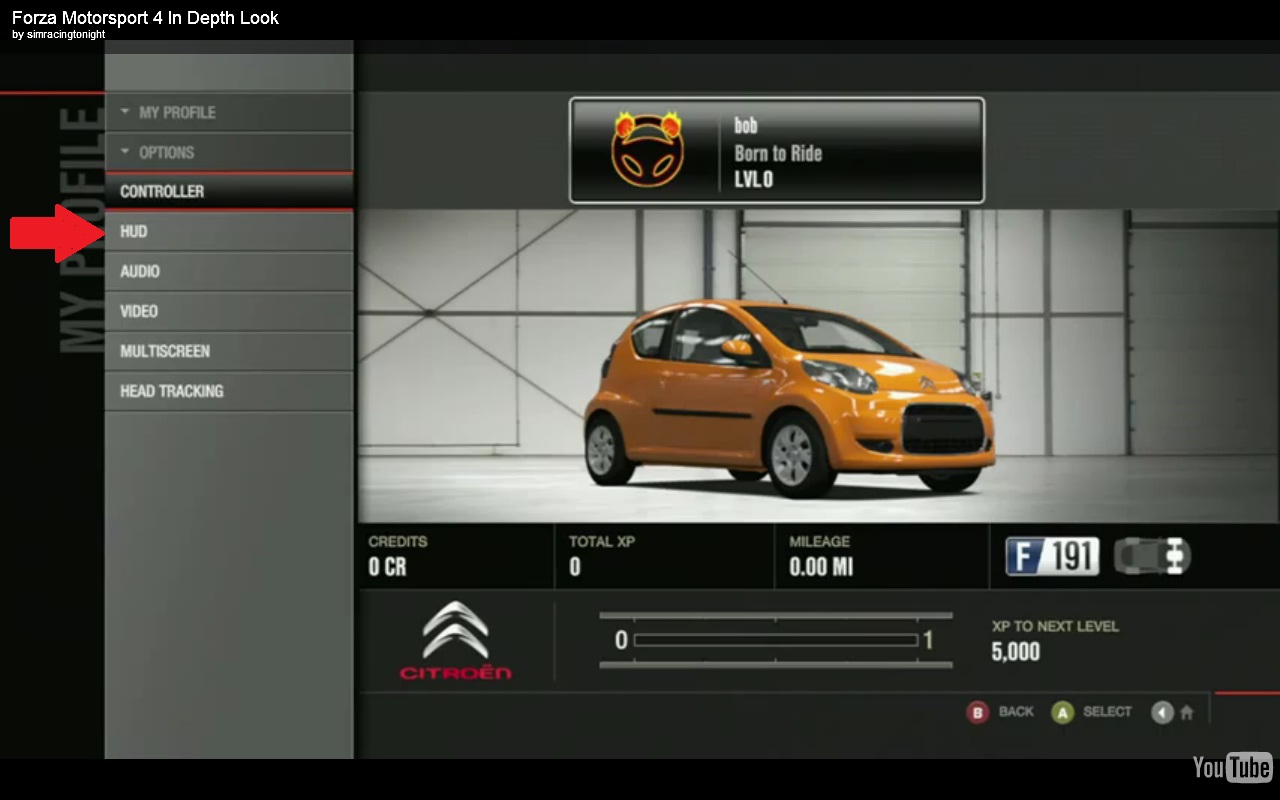The height and width of the screenshot is (800, 1280).
Task: Click the '0.00 MI' mileage value
Action: click(x=822, y=567)
